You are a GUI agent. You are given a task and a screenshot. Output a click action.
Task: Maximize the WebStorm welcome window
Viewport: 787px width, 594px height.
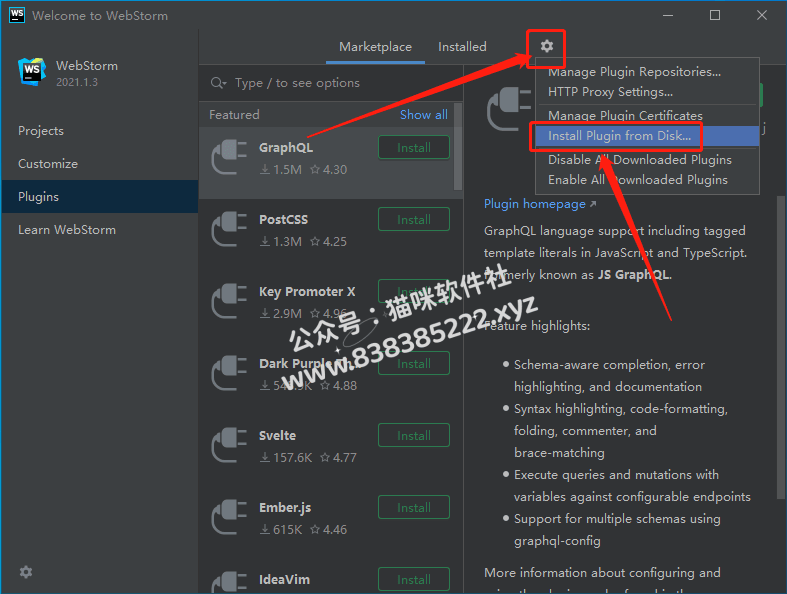tap(715, 15)
